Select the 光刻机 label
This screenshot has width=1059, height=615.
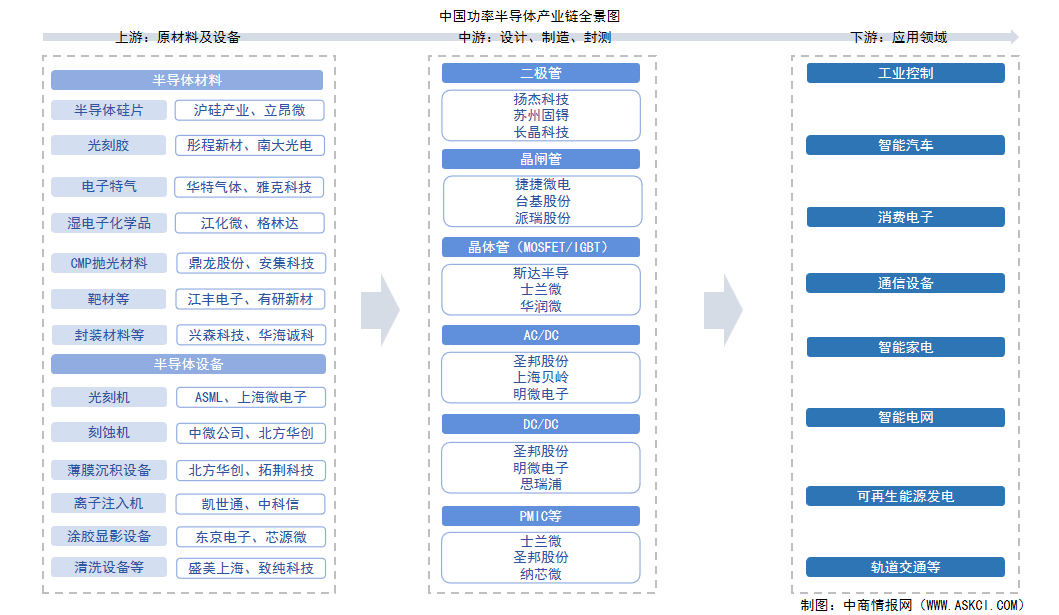pos(109,397)
